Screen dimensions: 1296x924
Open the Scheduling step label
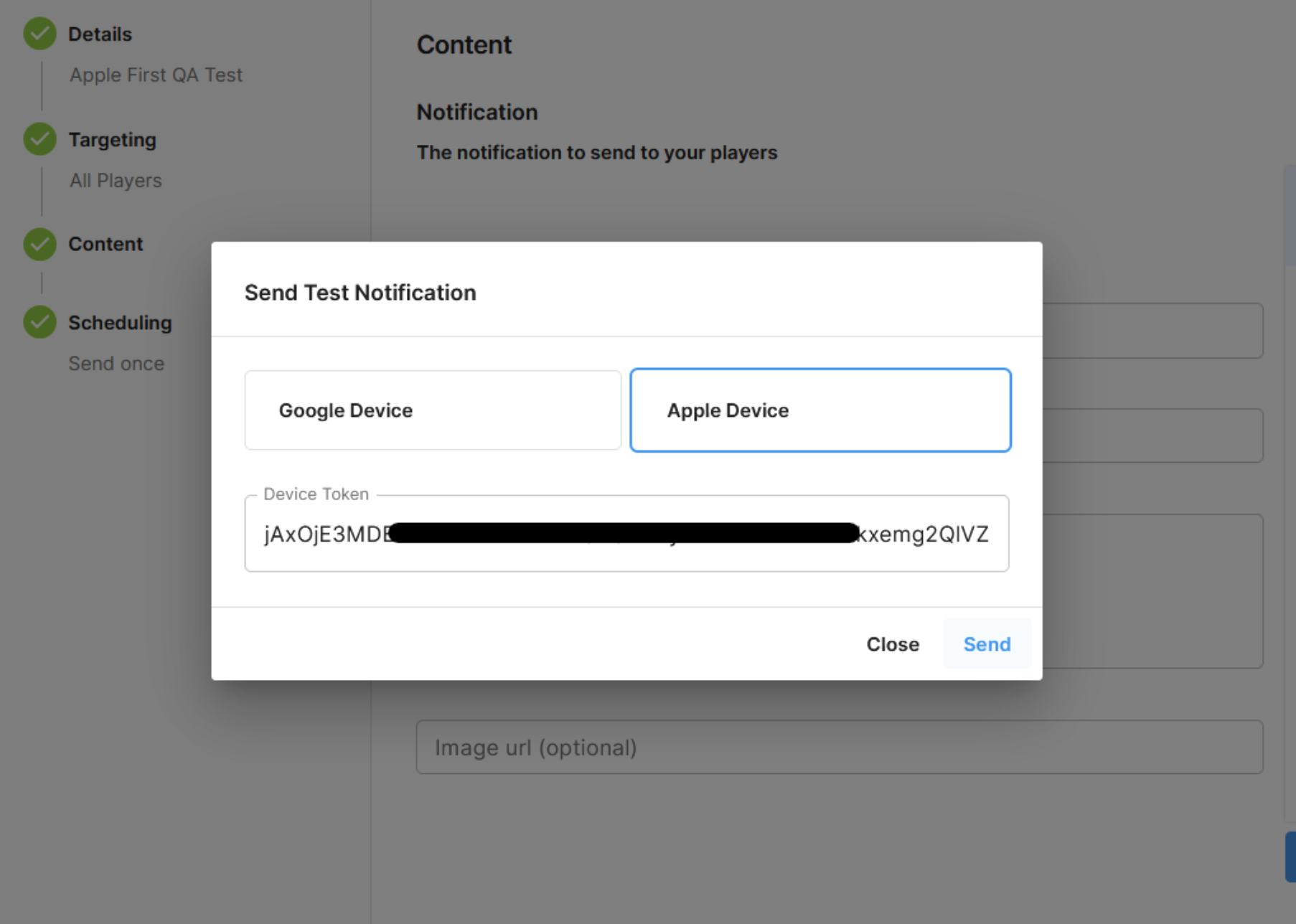120,323
